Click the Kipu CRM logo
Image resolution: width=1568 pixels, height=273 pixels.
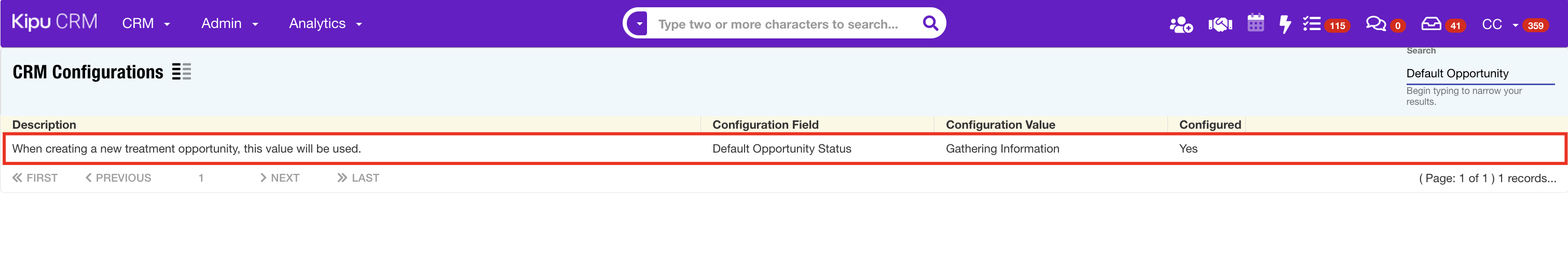click(54, 22)
